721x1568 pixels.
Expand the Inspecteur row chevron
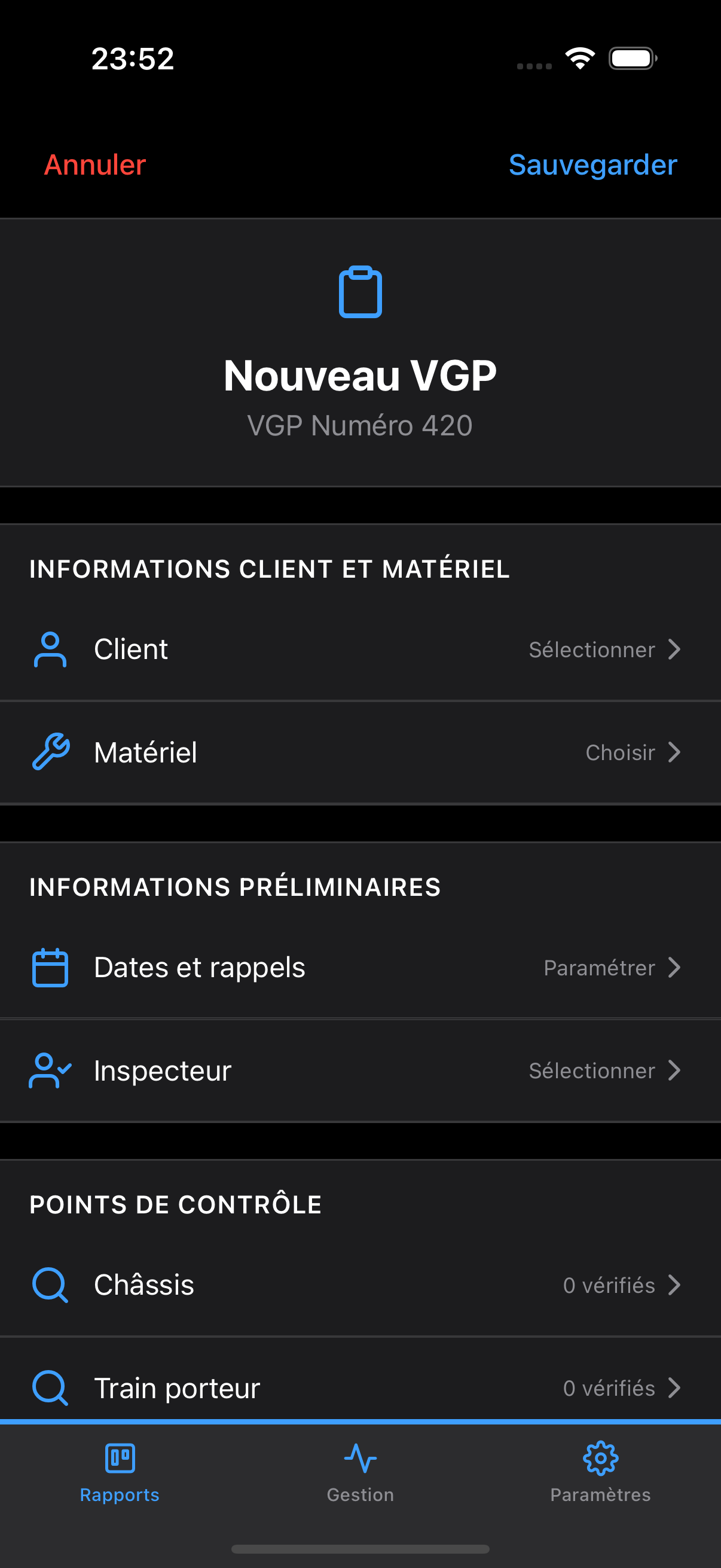[x=674, y=1070]
